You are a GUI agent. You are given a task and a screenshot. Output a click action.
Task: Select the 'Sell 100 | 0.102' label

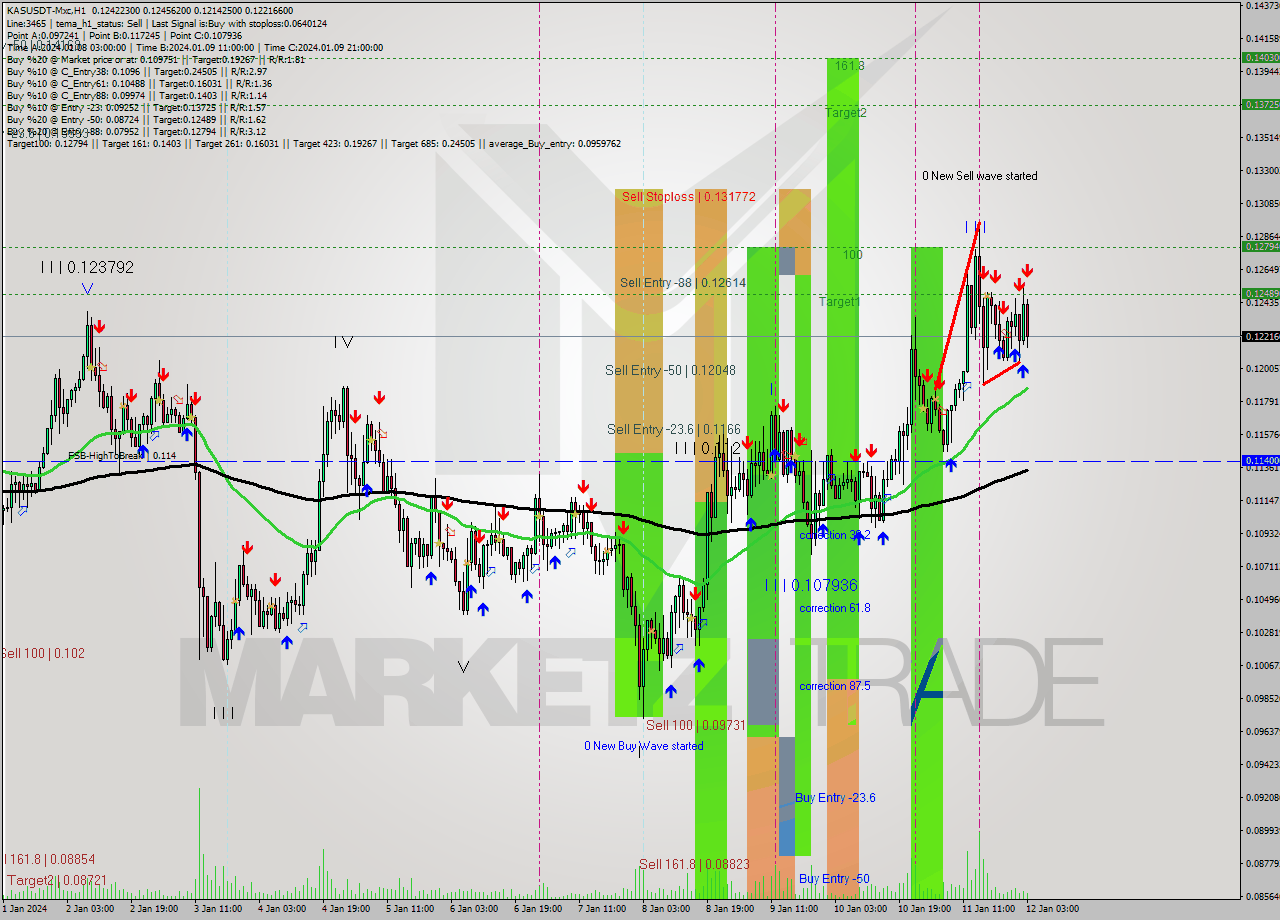(42, 653)
